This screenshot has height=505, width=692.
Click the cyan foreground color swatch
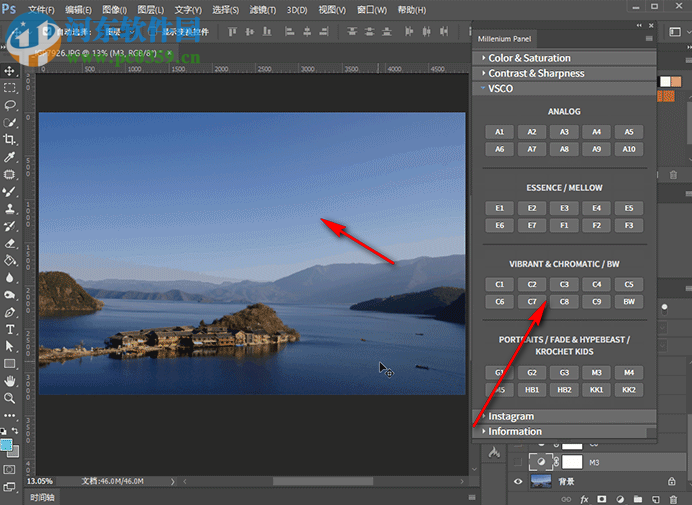pos(7,443)
